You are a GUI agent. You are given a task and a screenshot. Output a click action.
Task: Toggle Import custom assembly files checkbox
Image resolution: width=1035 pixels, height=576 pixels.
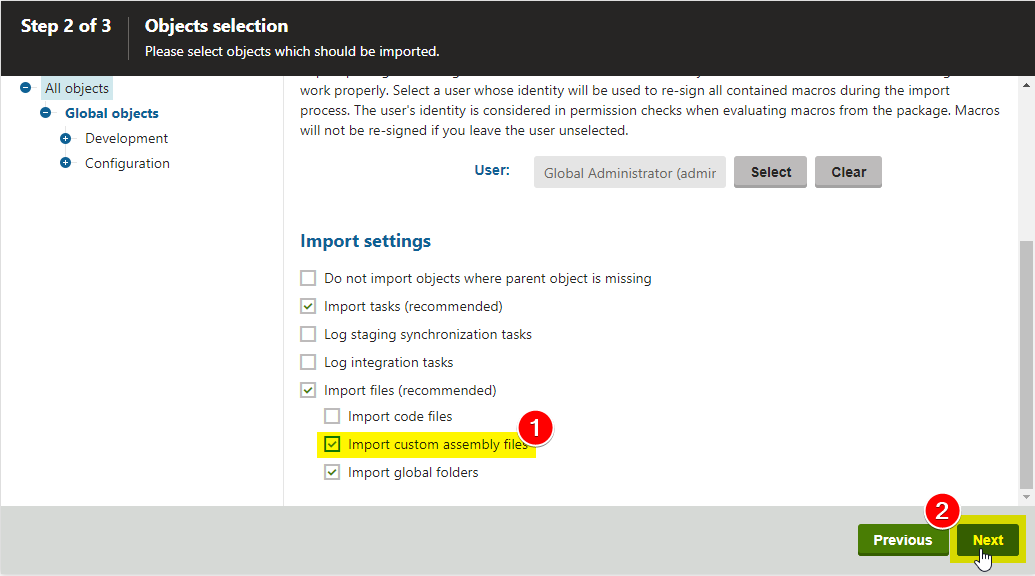(332, 444)
